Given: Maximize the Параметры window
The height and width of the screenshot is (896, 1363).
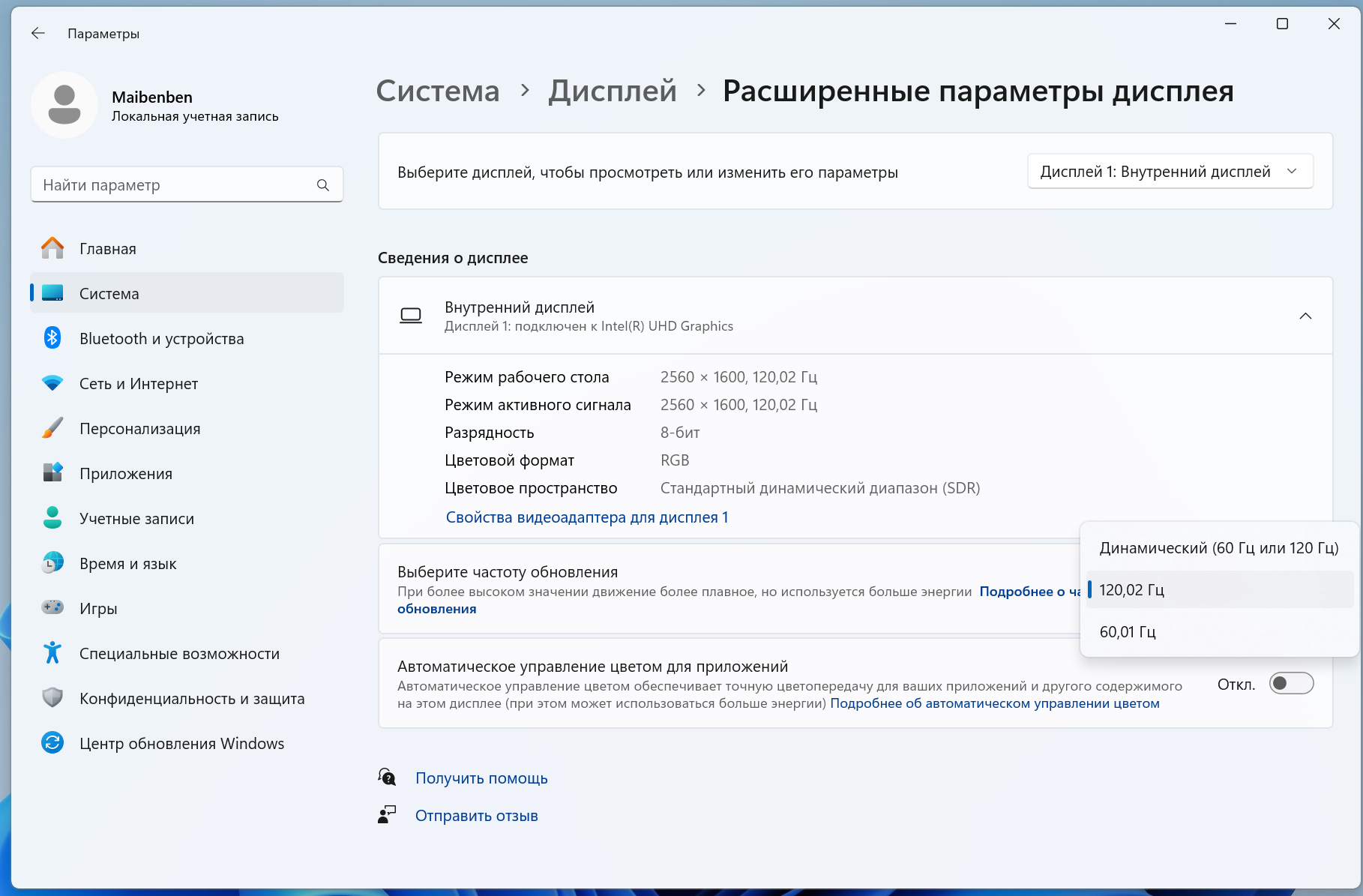Looking at the screenshot, I should pyautogui.click(x=1282, y=24).
